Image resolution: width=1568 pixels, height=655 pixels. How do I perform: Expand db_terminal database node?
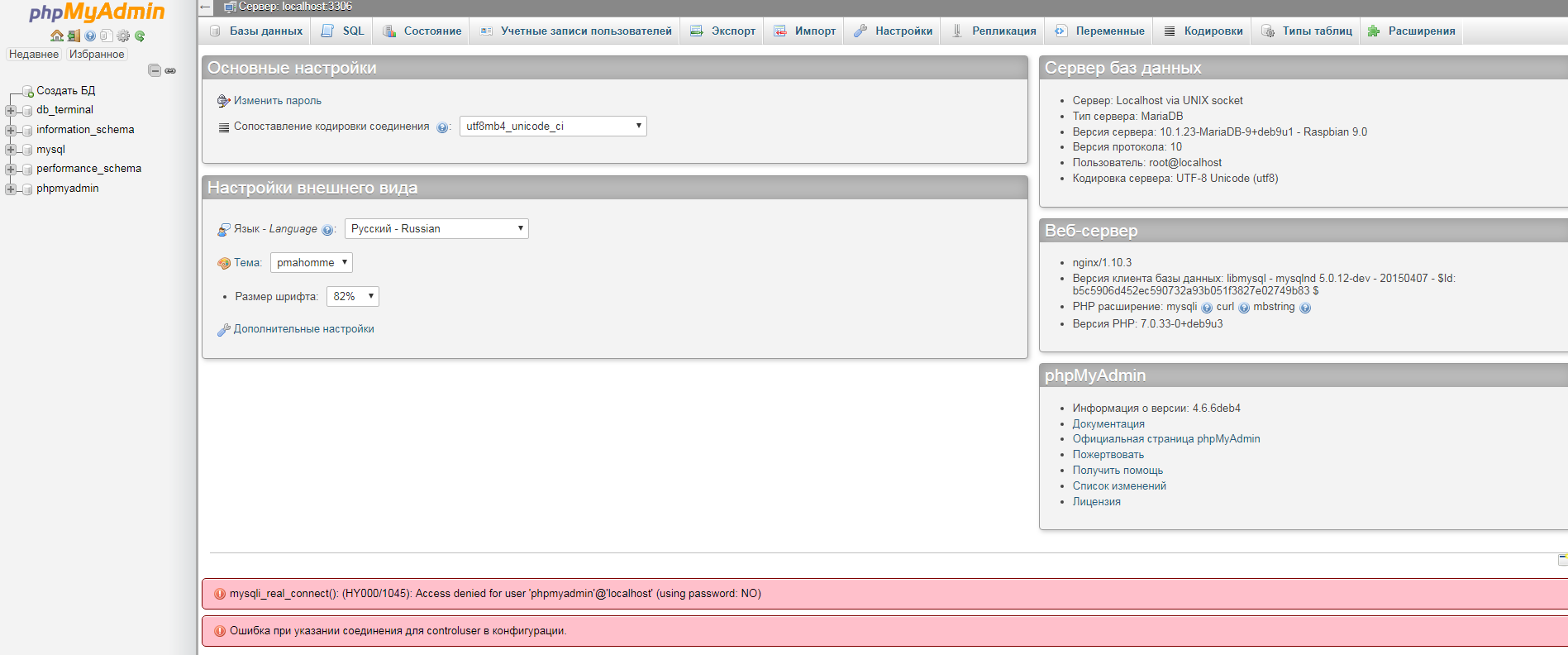[x=11, y=110]
